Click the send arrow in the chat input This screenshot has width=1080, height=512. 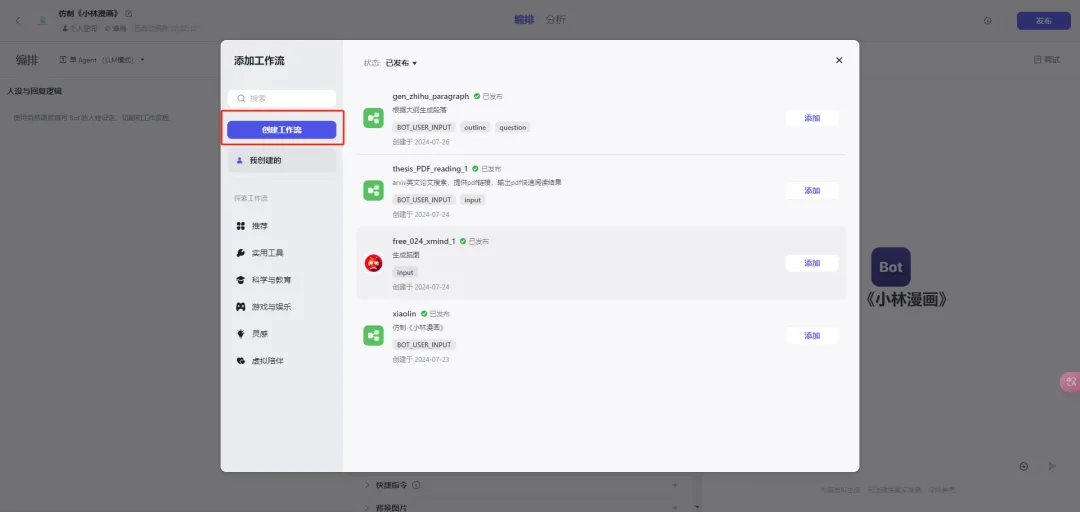[1052, 467]
